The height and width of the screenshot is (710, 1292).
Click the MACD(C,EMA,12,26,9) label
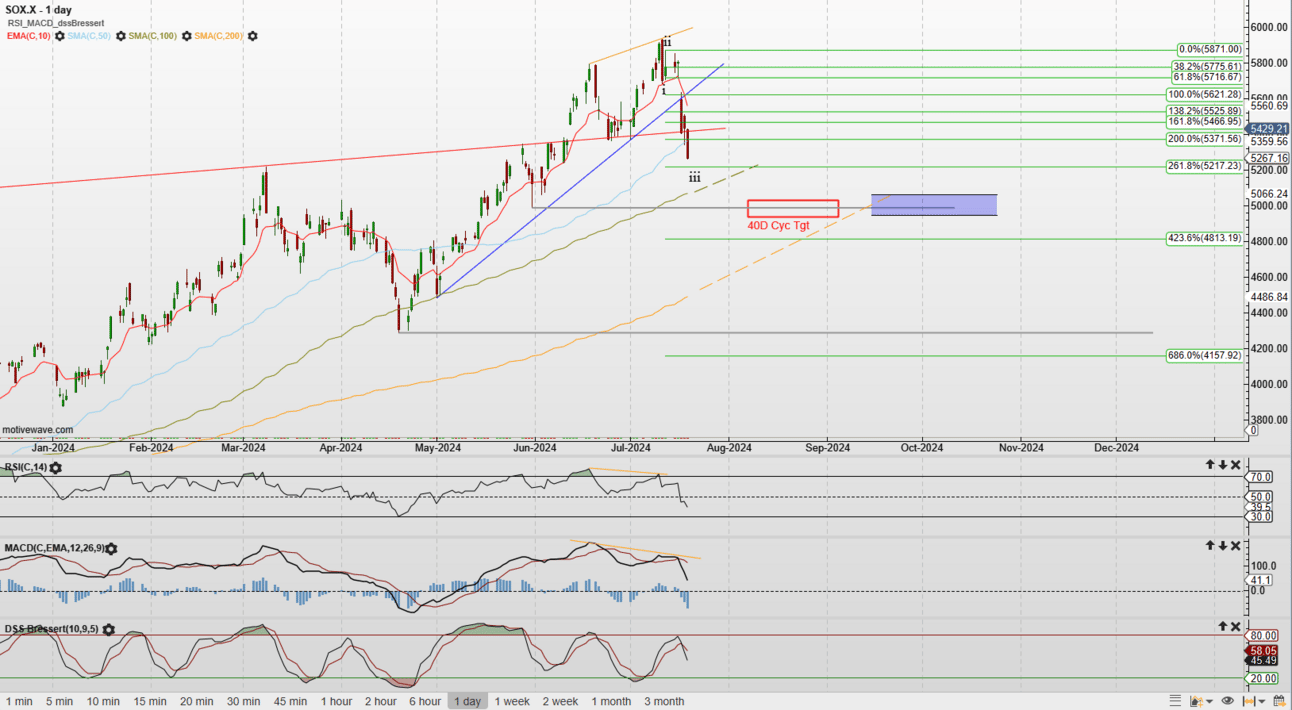[x=54, y=549]
